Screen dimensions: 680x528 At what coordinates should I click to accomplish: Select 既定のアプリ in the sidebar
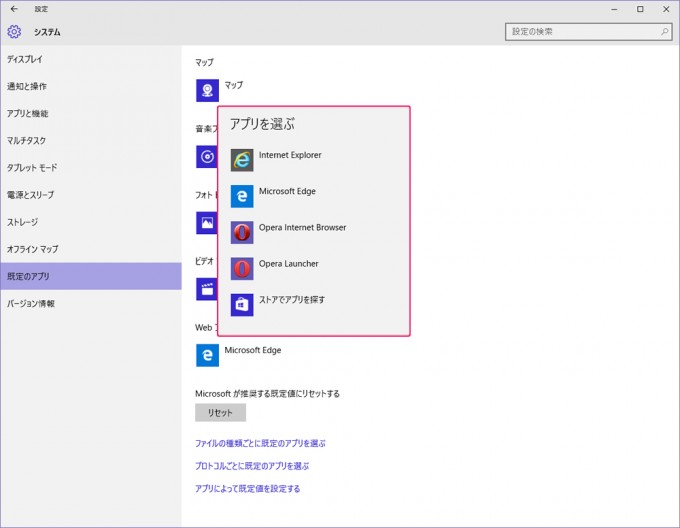click(x=91, y=276)
